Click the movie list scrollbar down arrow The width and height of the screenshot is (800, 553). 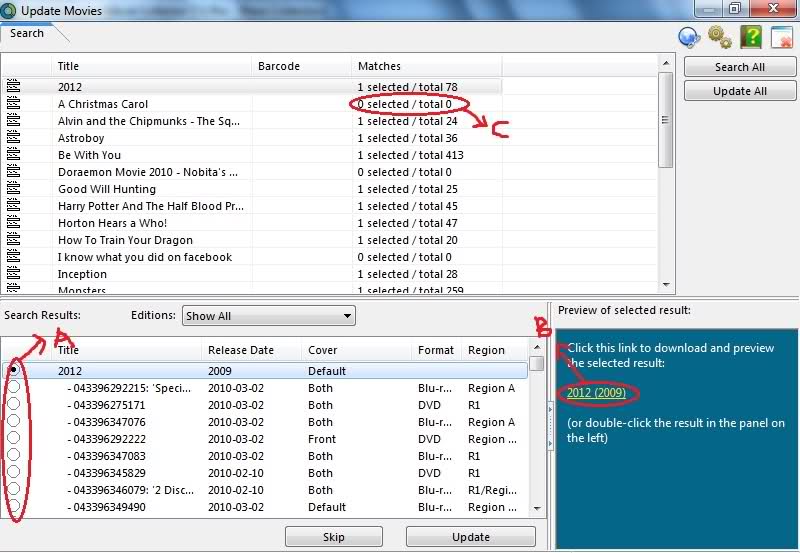coord(665,285)
